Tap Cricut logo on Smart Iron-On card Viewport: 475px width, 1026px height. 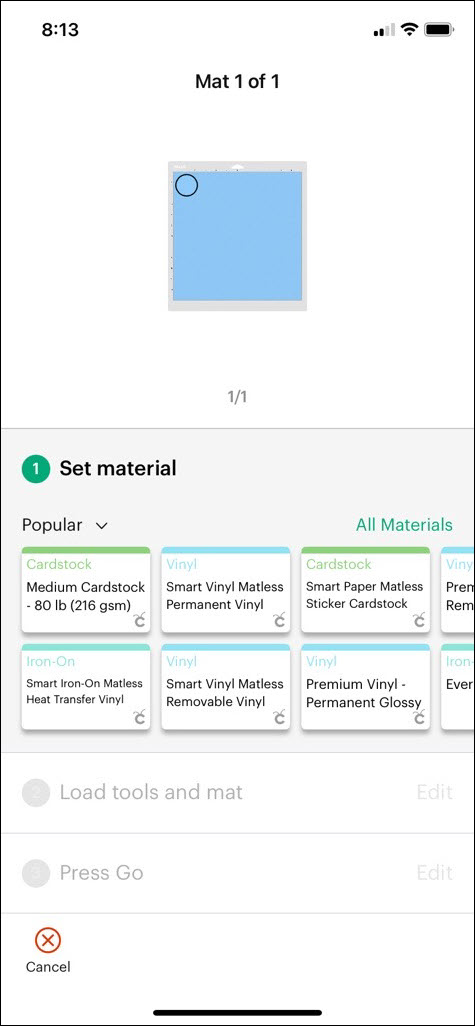click(139, 717)
